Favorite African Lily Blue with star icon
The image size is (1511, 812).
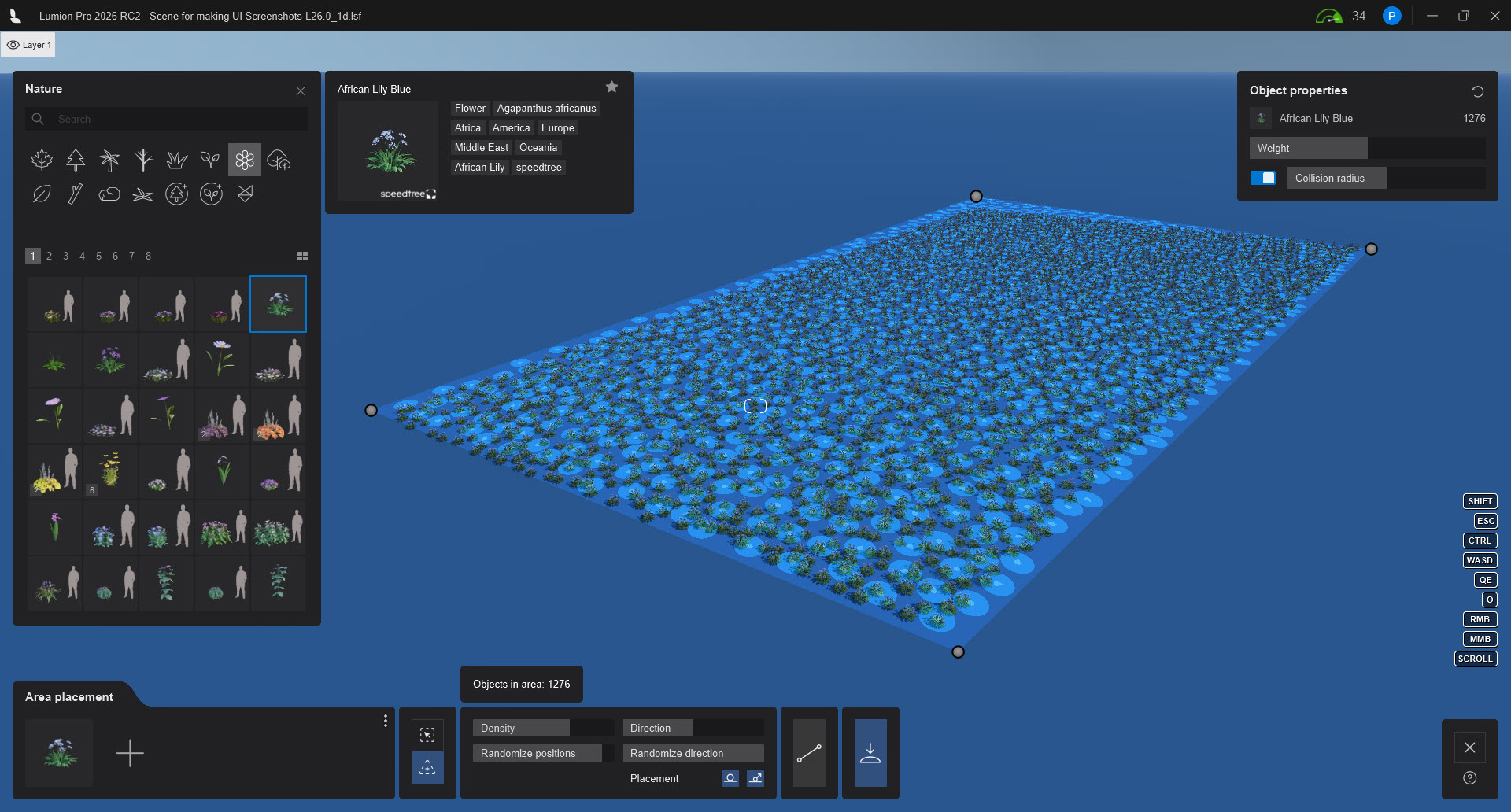click(x=611, y=87)
